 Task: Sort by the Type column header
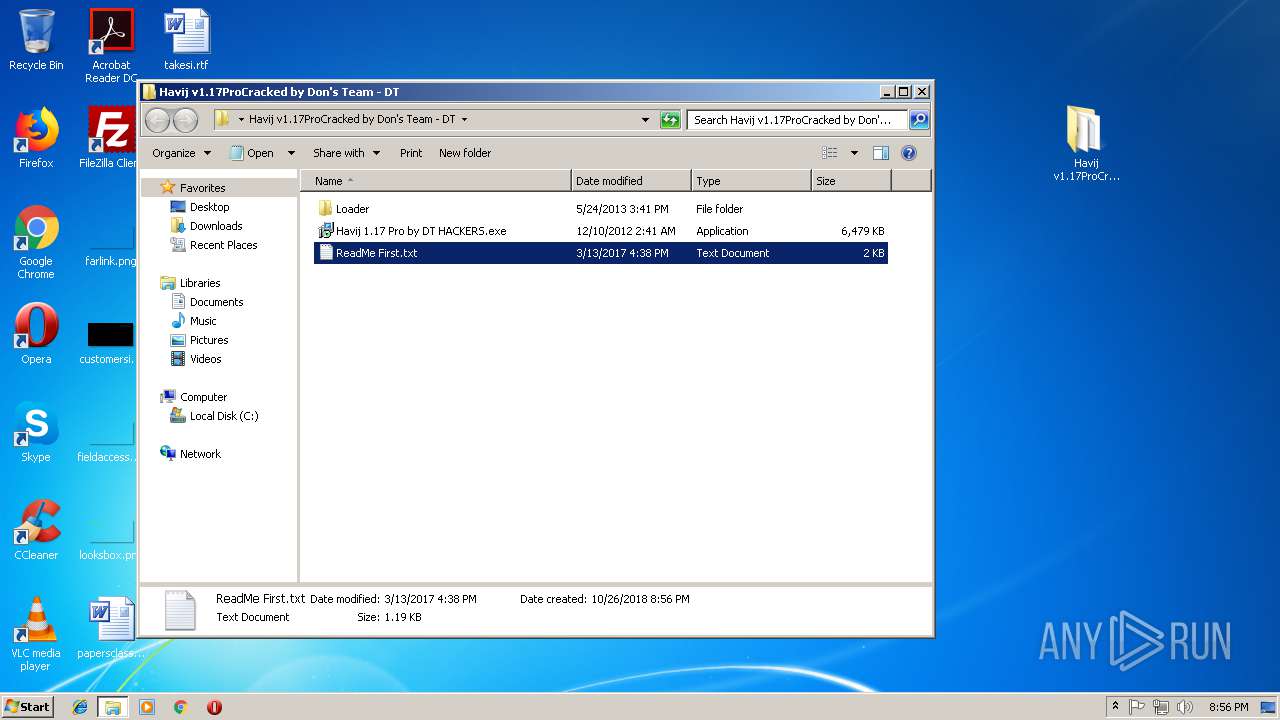(751, 181)
